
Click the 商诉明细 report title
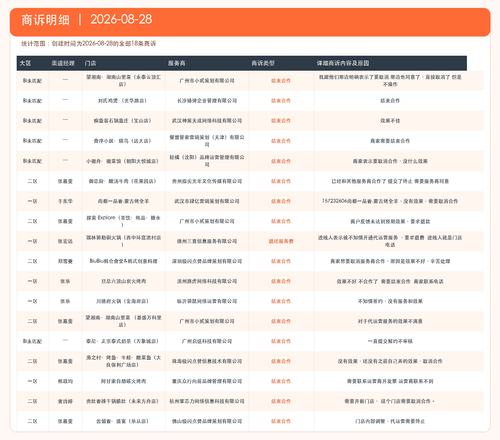point(45,20)
